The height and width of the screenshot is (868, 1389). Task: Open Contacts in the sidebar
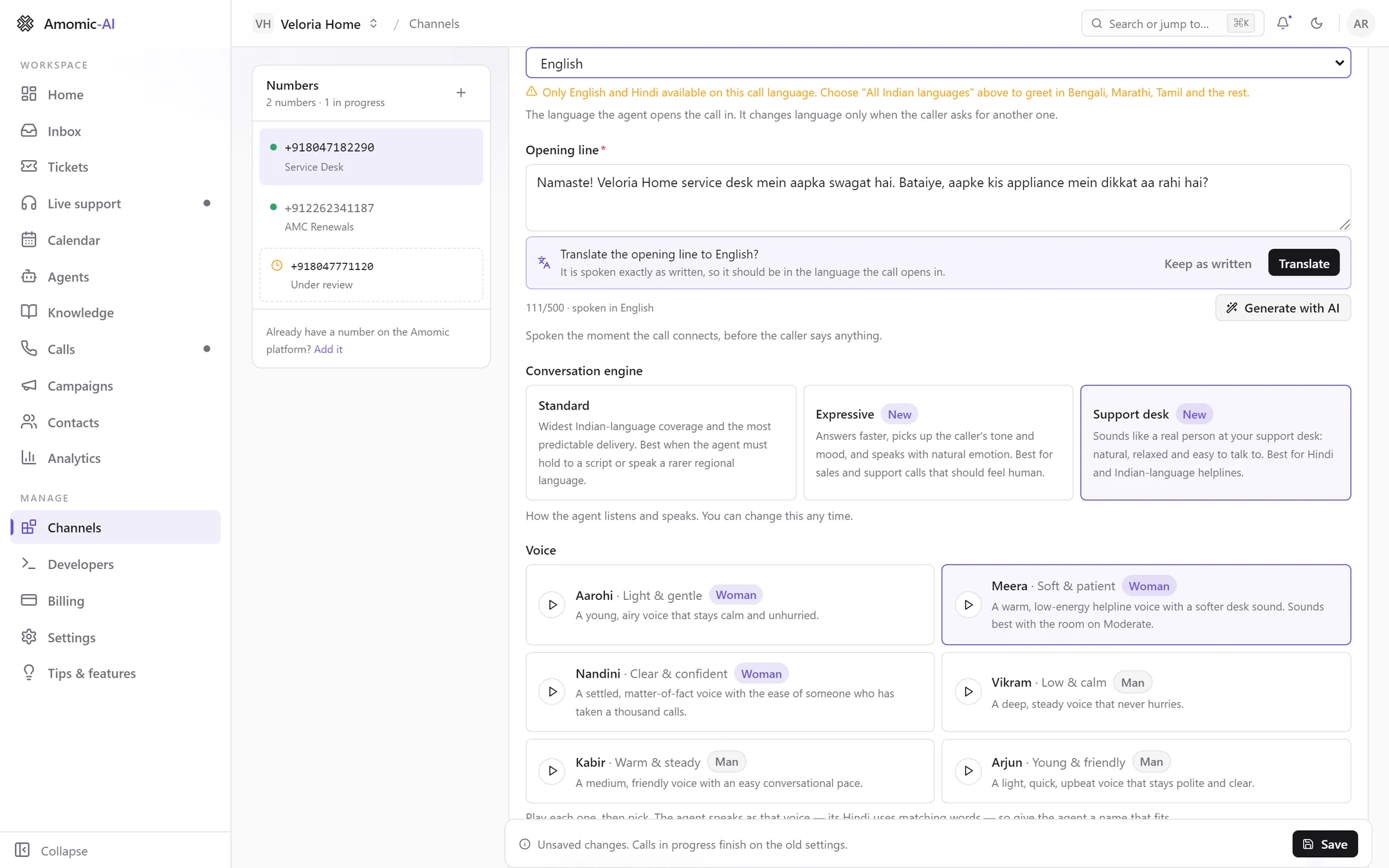pyautogui.click(x=116, y=422)
